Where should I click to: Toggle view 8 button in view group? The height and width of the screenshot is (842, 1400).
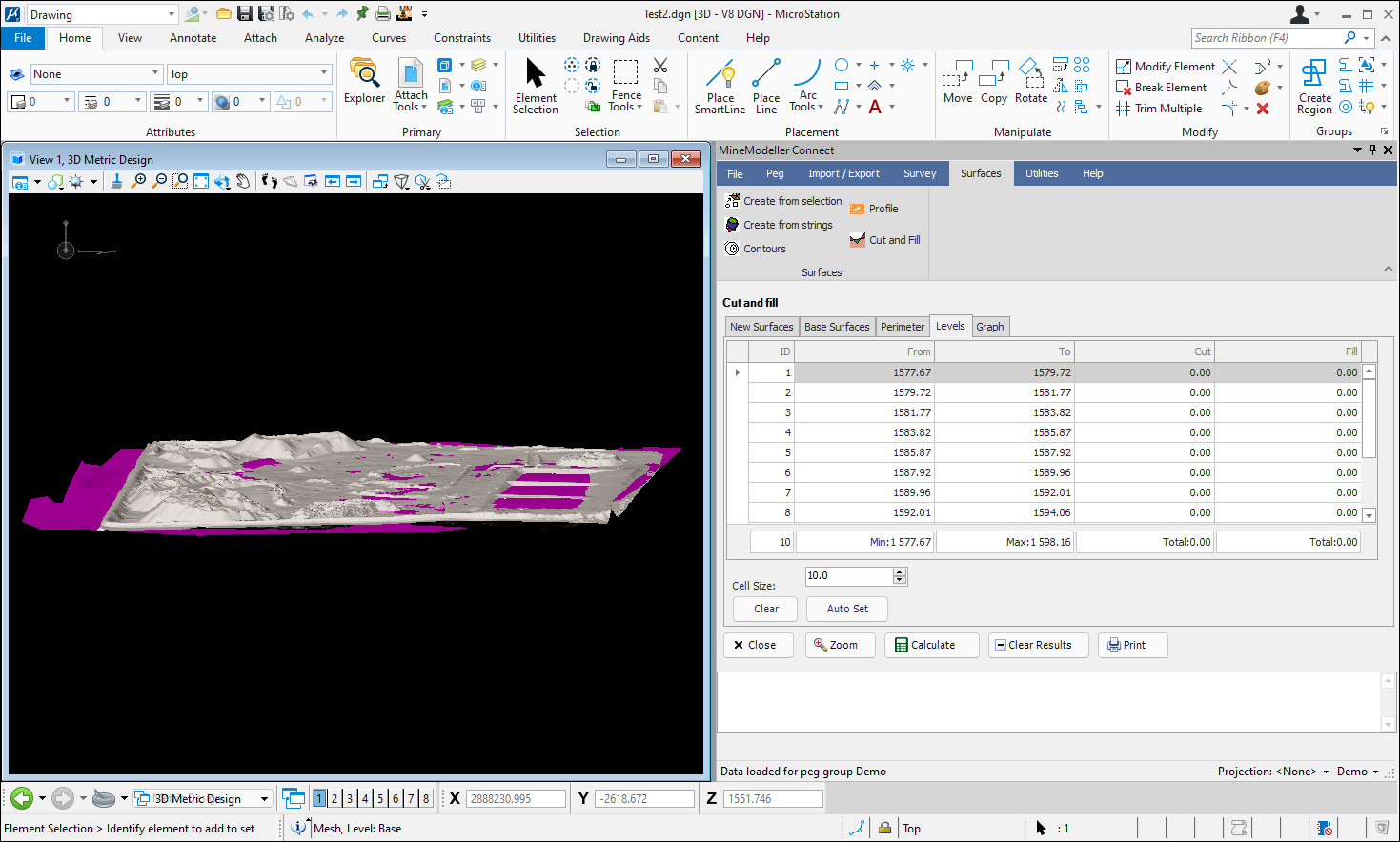pyautogui.click(x=426, y=798)
